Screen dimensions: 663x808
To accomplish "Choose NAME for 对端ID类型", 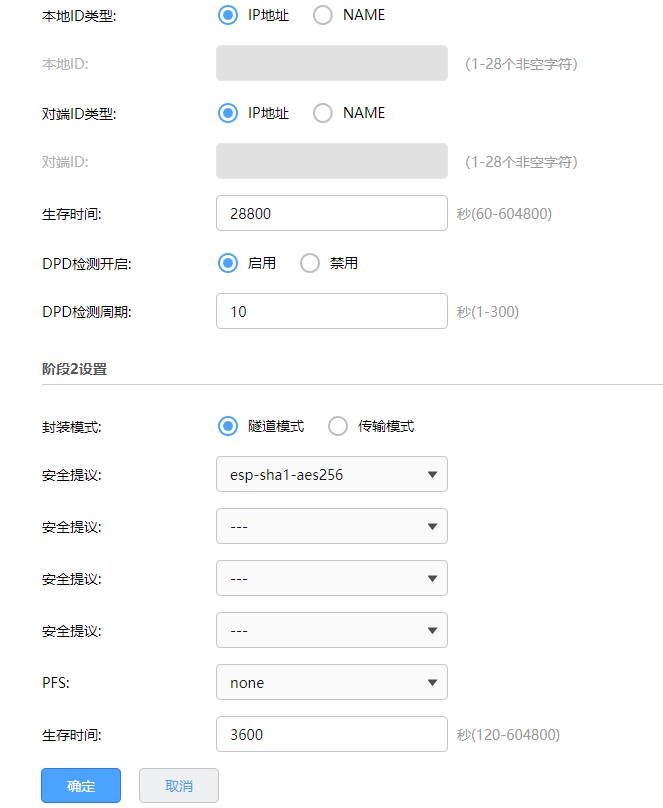I will tap(323, 113).
